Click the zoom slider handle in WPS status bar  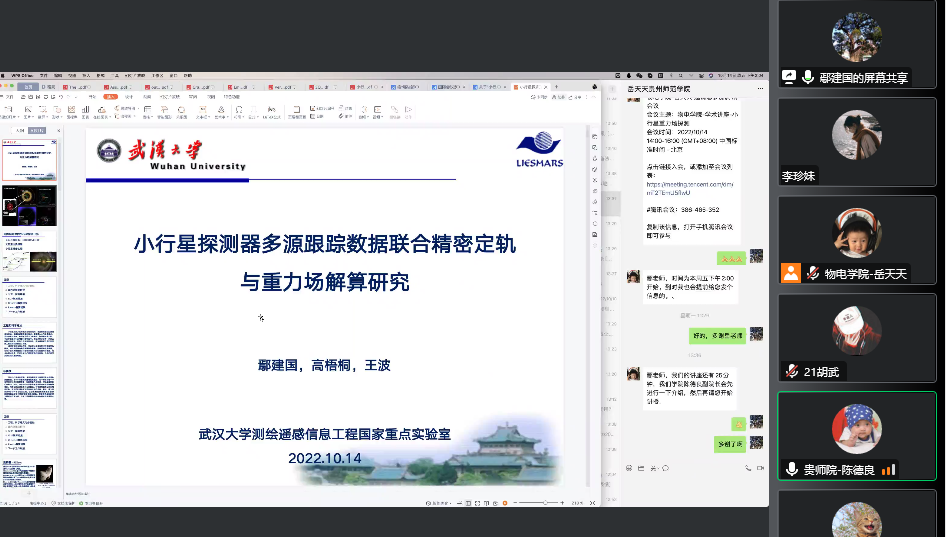(545, 503)
